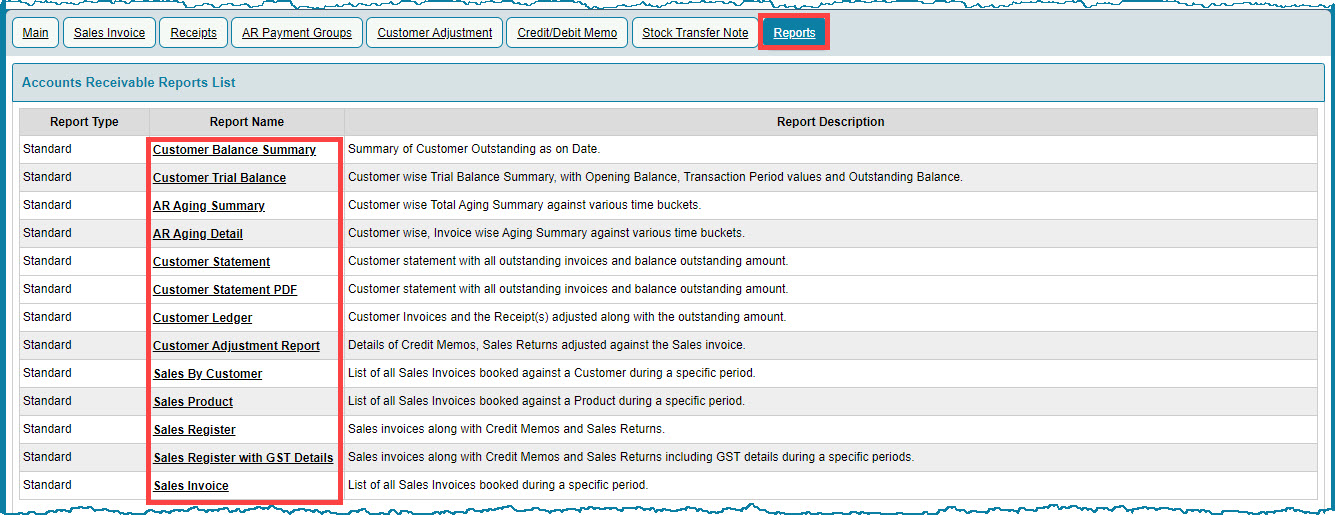The image size is (1336, 515).
Task: Click 'Standard' in Customer Ledger row
Action: [47, 317]
